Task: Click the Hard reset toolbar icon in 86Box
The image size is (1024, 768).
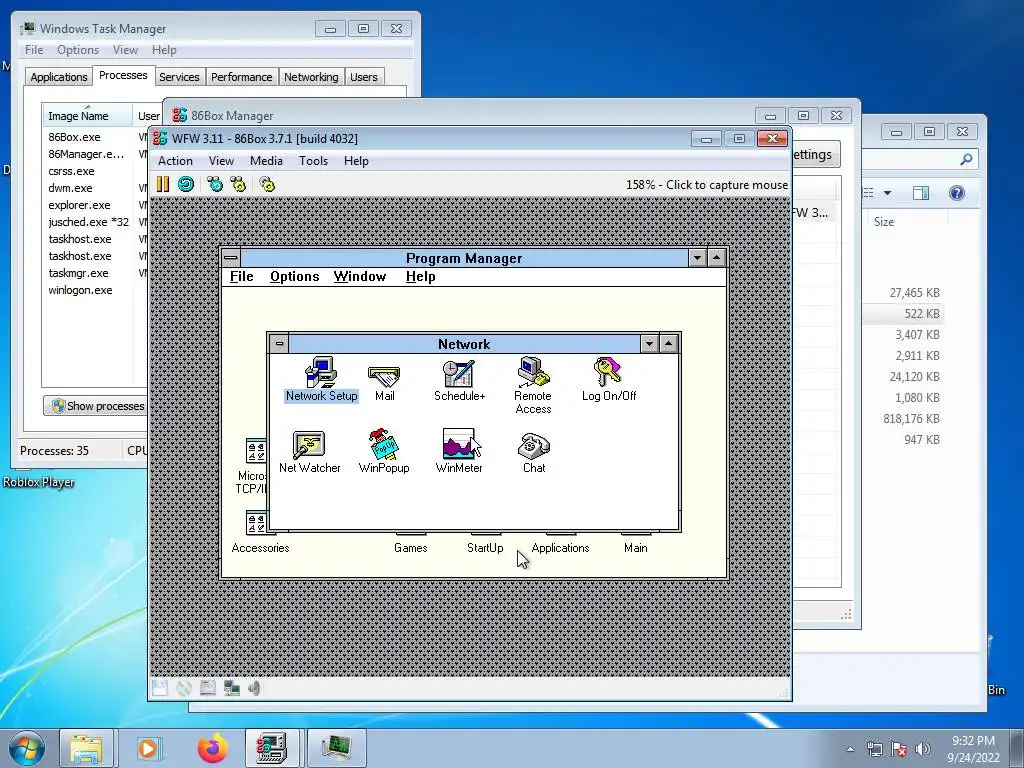Action: point(186,184)
